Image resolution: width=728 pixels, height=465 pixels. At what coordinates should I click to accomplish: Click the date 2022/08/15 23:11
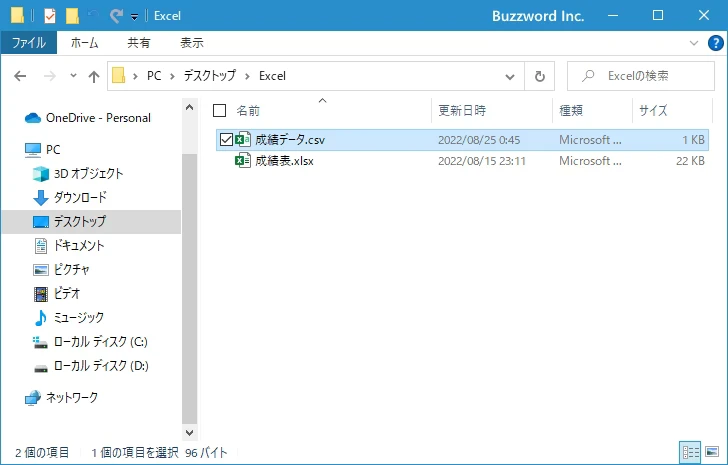(x=482, y=161)
